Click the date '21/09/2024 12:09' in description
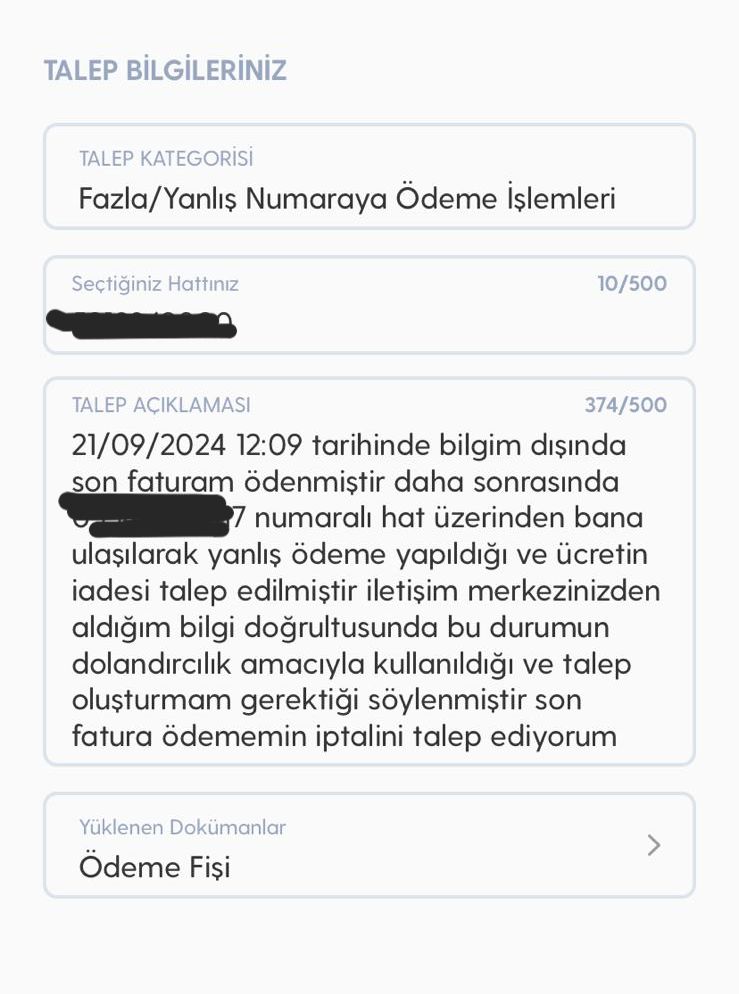 [x=189, y=444]
